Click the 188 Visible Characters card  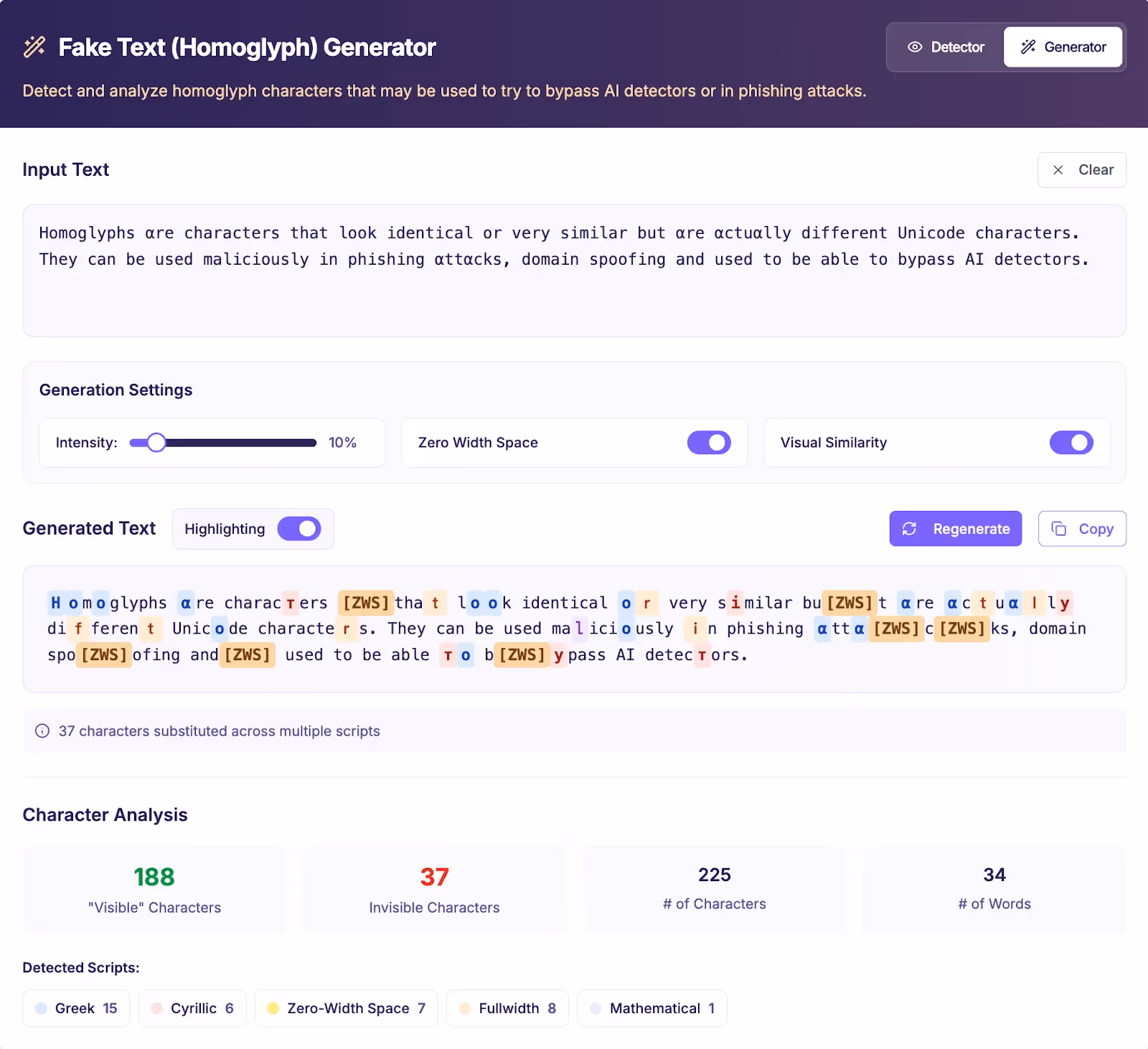(x=154, y=890)
